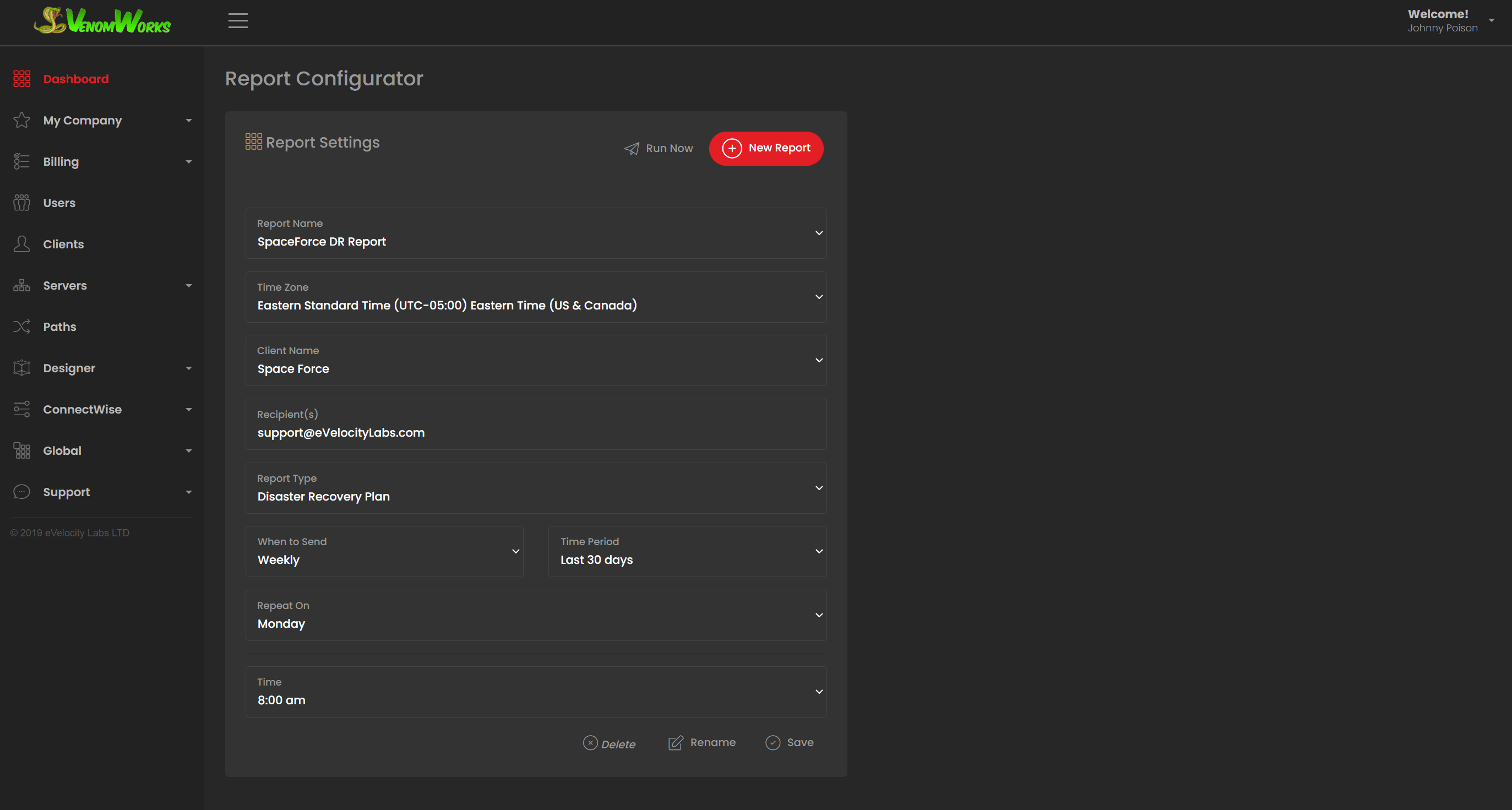Click the Delete circle-x icon
The height and width of the screenshot is (810, 1512).
tap(590, 742)
